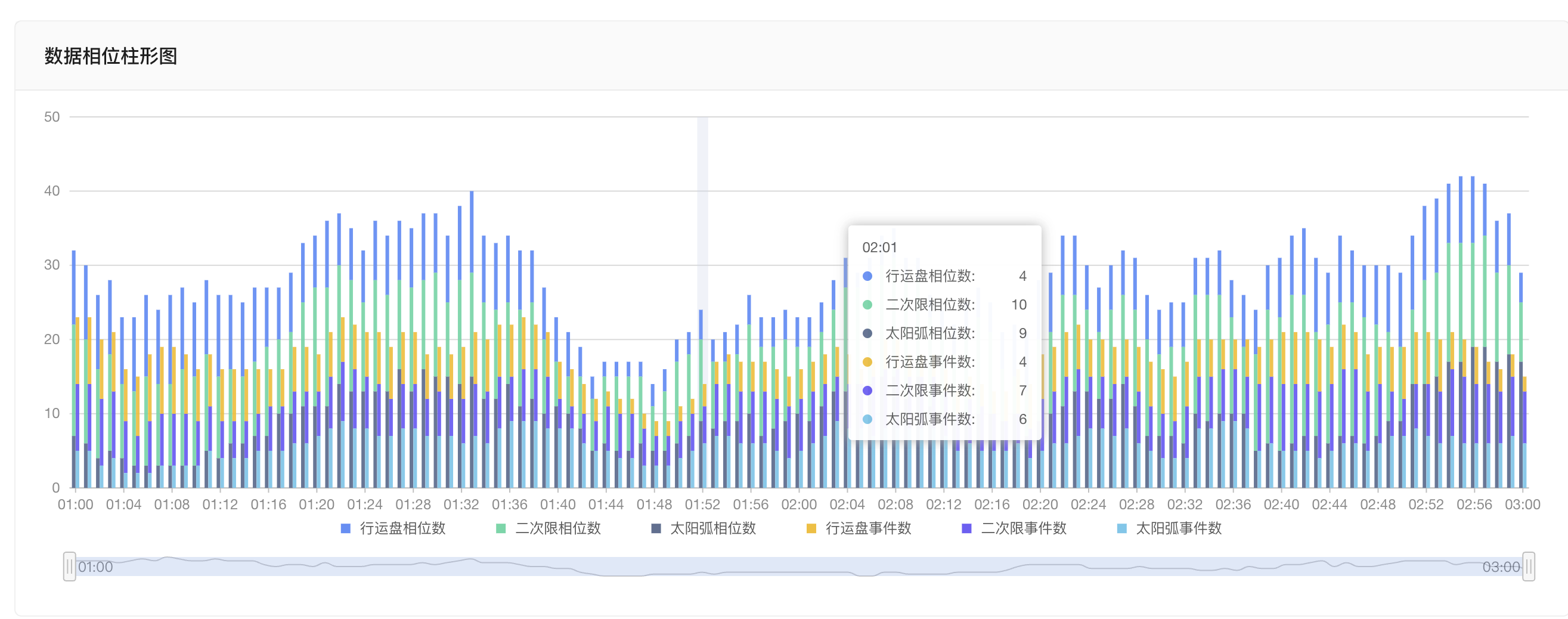Toggle 太阳弧相位数 series via legend label
1568x619 pixels.
[713, 528]
